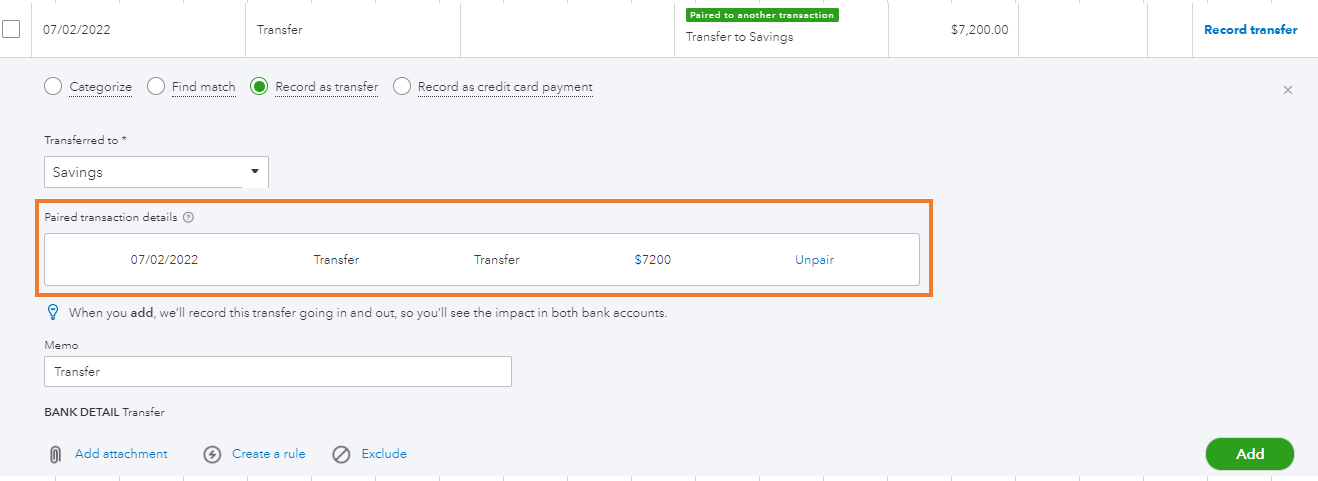Viewport: 1318px width, 481px height.
Task: Click the Add attachment link
Action: (x=121, y=454)
